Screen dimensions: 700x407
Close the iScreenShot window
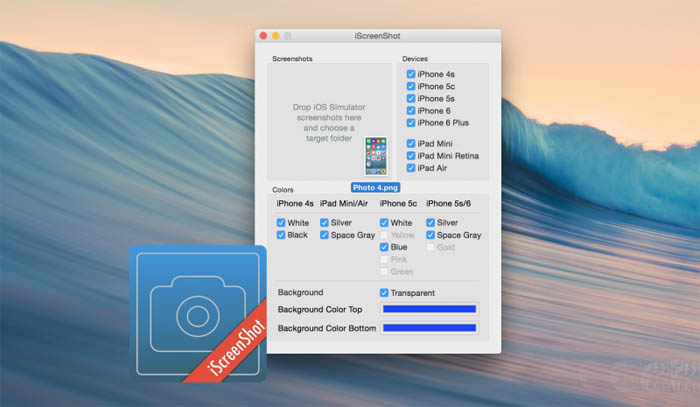263,36
